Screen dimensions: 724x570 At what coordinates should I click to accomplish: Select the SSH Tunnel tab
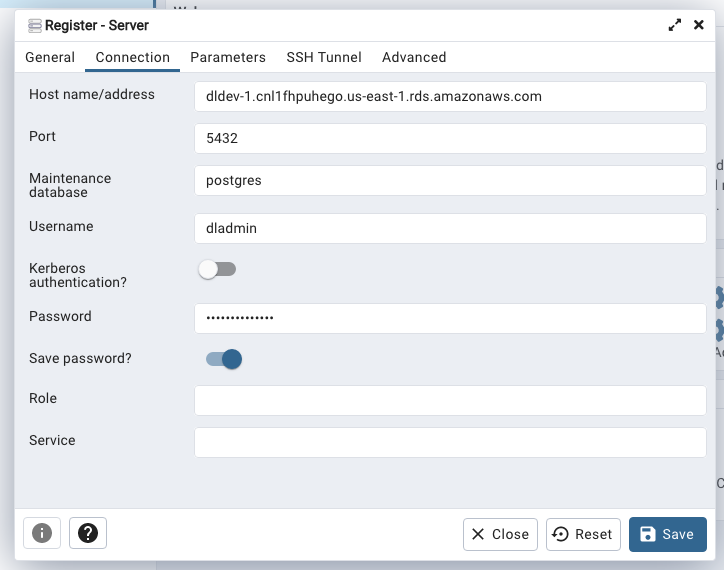[324, 57]
